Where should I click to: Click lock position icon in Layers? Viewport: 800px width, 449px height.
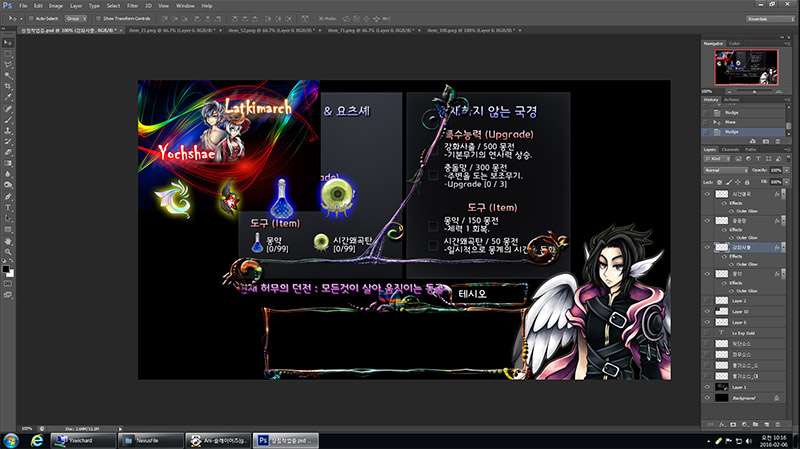coord(738,182)
